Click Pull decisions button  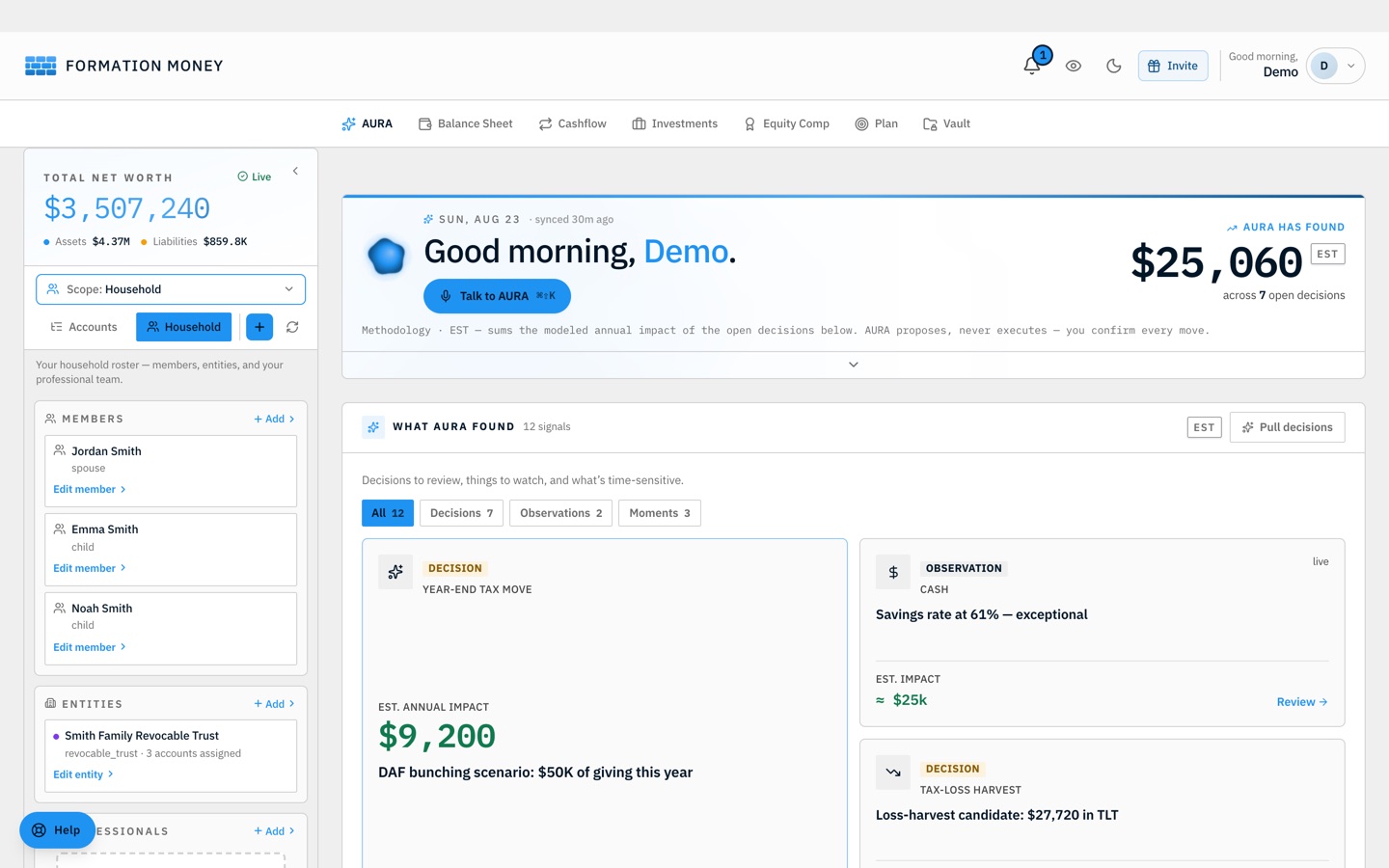(1287, 427)
